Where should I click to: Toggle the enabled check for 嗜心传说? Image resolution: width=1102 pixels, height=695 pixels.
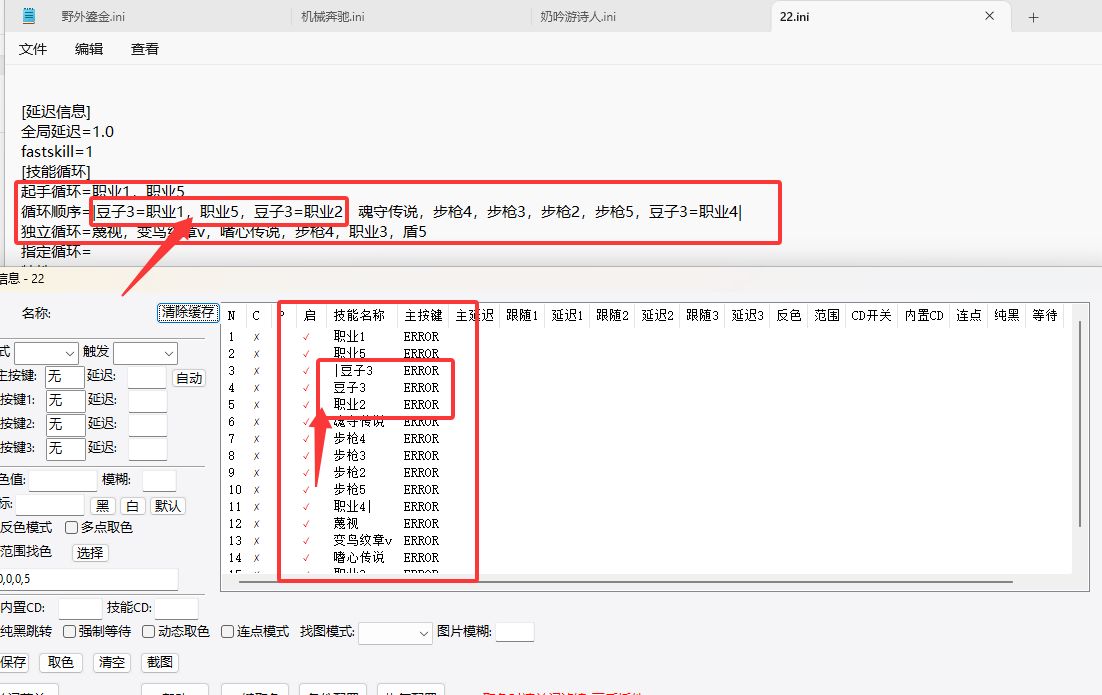click(x=306, y=558)
